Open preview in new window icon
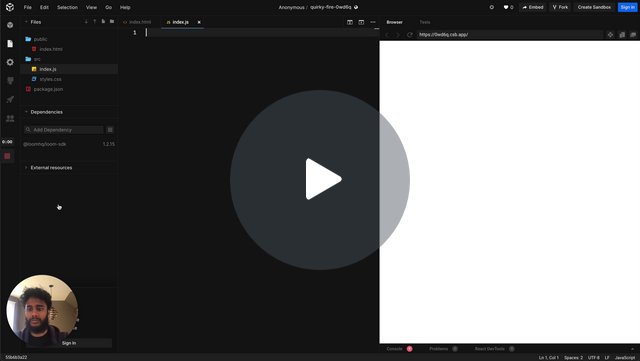This screenshot has height=361, width=640. [x=633, y=35]
